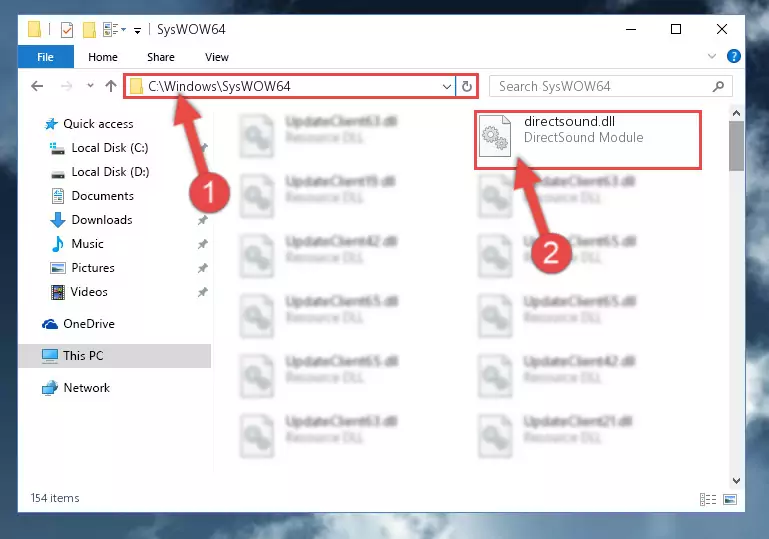Click the directsound.dll gear file icon
Image resolution: width=769 pixels, height=539 pixels.
pos(494,136)
